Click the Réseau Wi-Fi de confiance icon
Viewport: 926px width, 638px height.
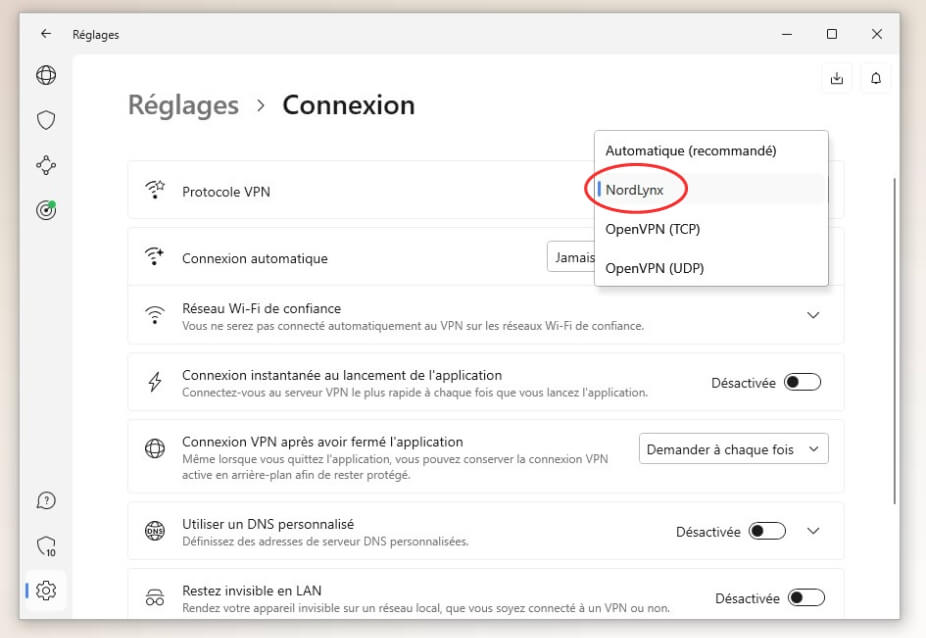(155, 315)
